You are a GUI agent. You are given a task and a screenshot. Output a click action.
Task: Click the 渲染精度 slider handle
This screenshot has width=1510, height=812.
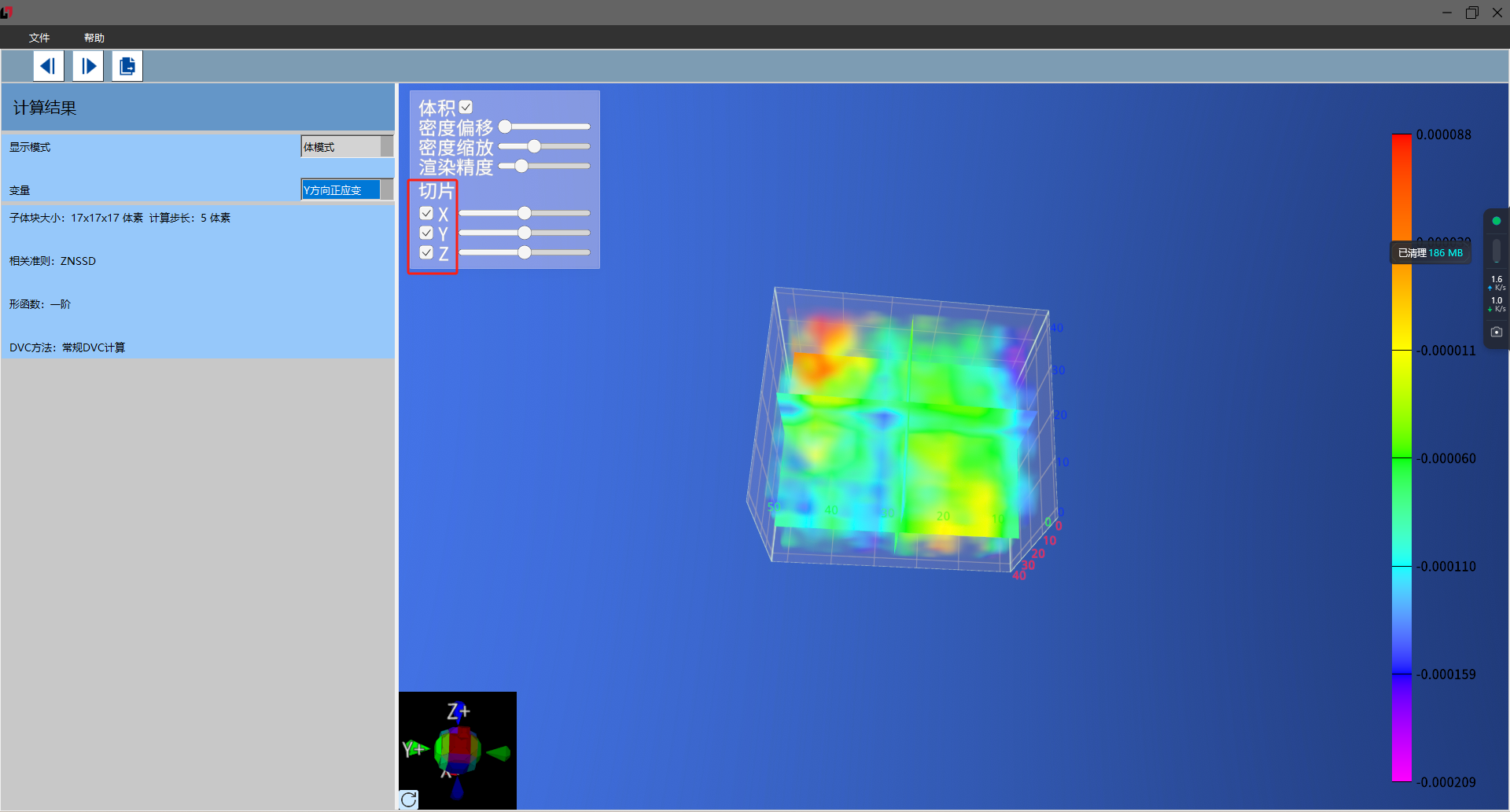521,166
